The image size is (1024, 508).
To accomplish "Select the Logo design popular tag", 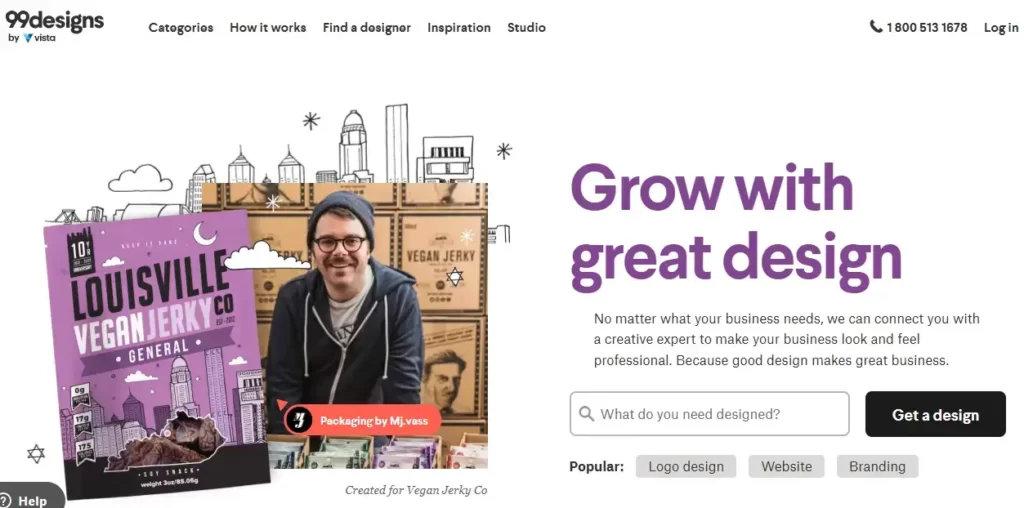I will [x=686, y=467].
